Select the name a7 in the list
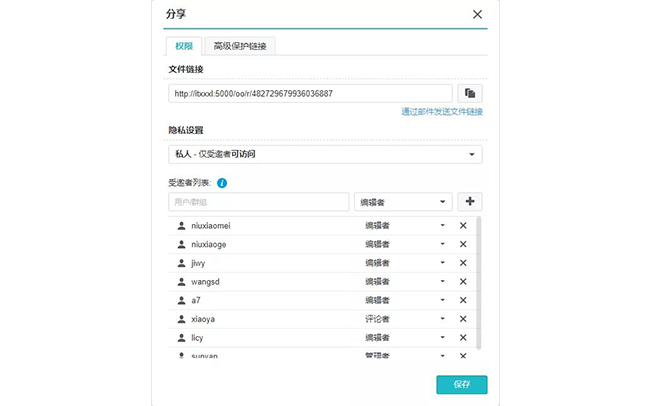 (x=196, y=300)
